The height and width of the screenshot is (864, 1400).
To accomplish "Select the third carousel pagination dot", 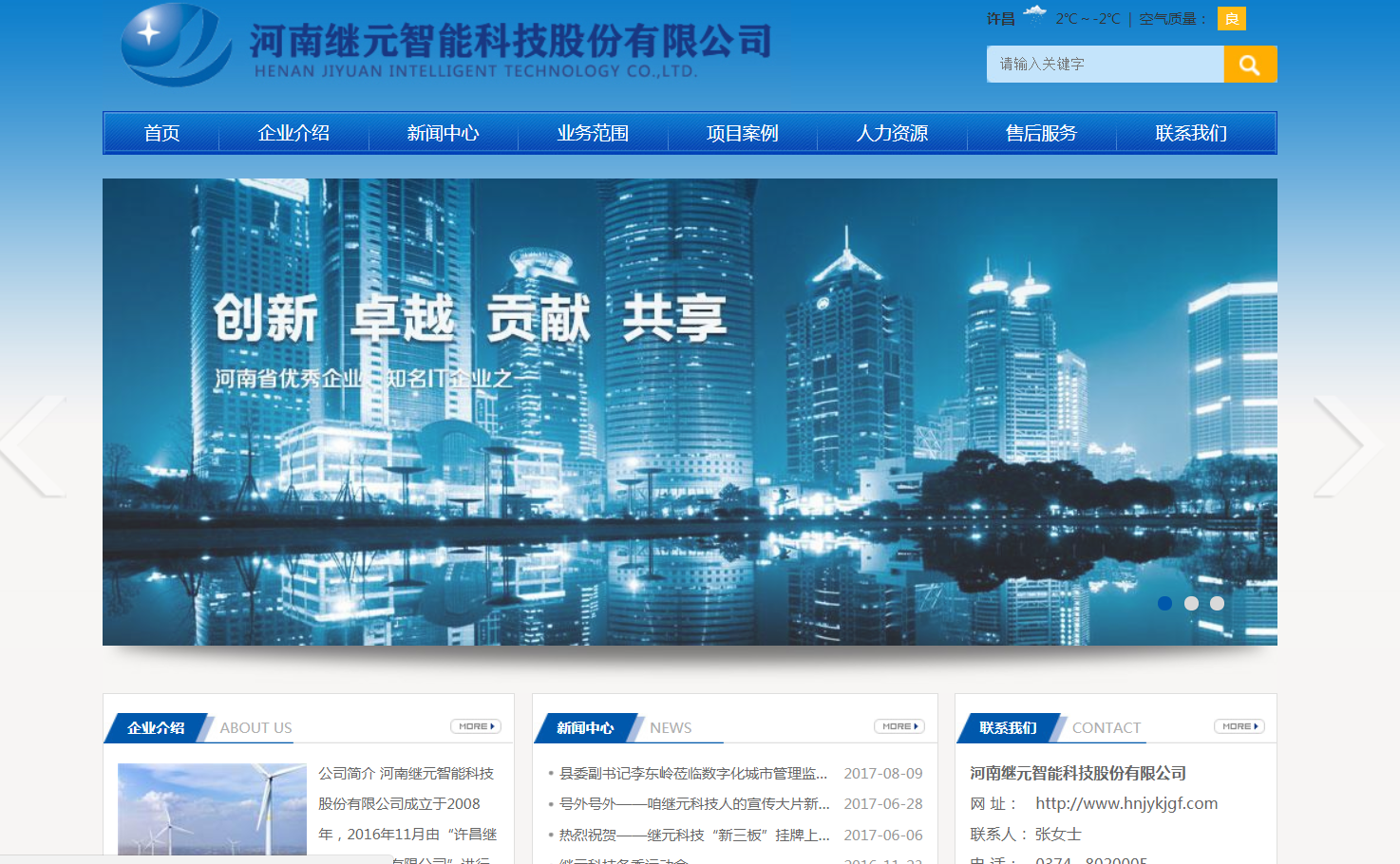I will (1218, 602).
